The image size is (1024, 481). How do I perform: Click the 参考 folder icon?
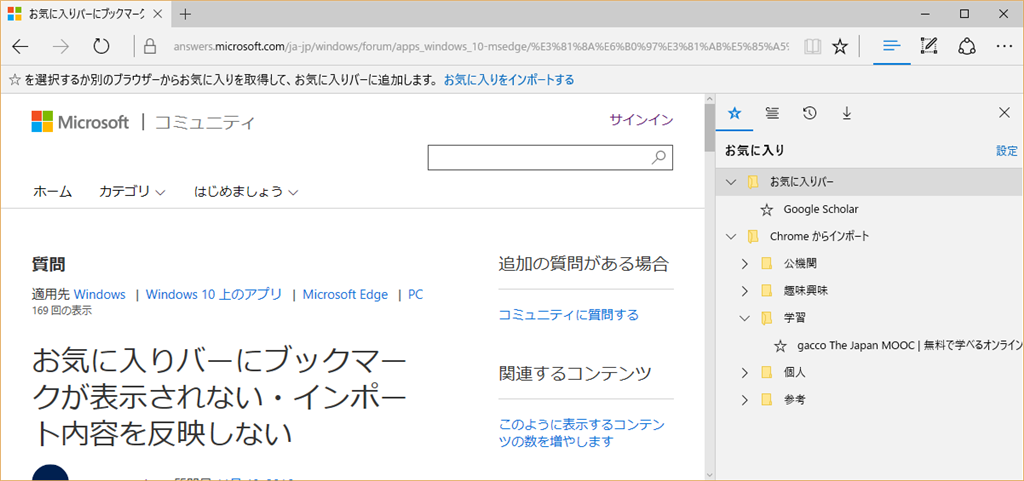click(767, 399)
